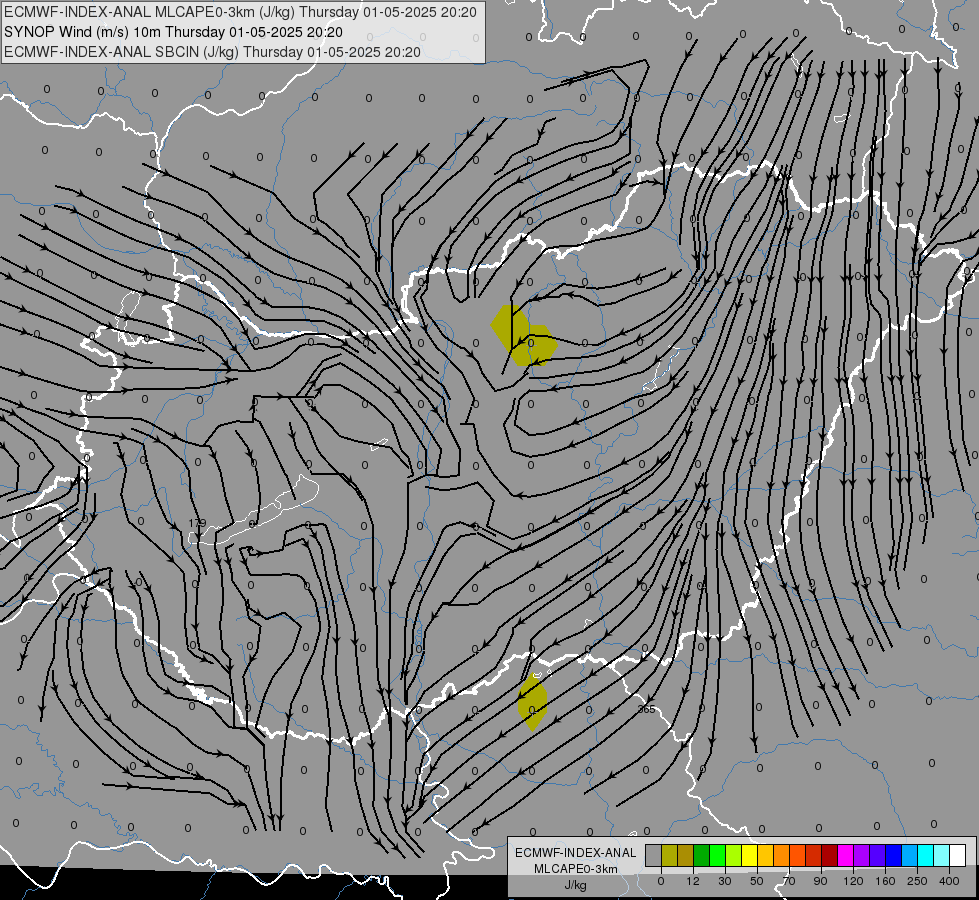The image size is (979, 900).
Task: Click legend label MLCAPE0-3km
Action: click(x=576, y=869)
